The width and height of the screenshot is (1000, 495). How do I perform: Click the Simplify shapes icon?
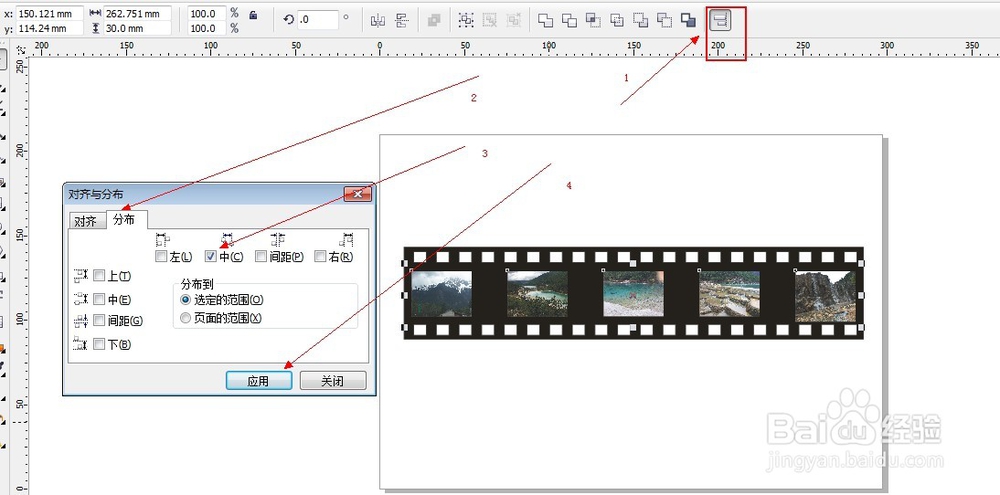(617, 20)
